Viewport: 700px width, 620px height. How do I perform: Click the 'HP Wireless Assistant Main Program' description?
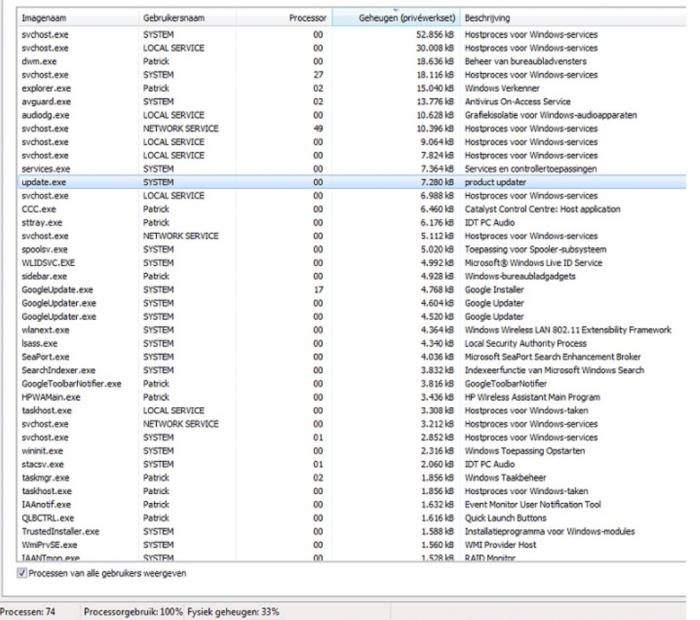532,397
